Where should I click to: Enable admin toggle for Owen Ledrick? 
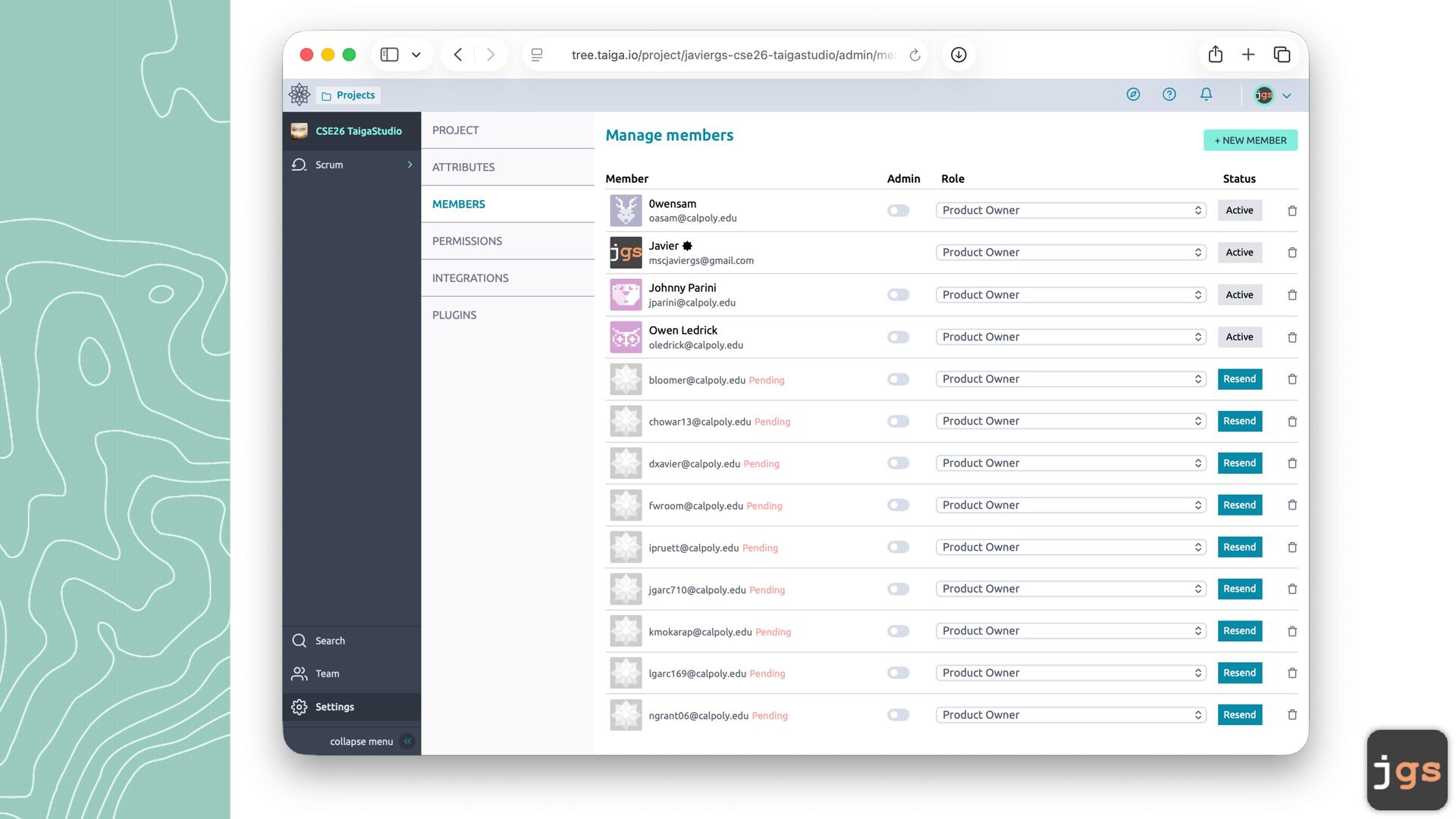click(x=898, y=337)
